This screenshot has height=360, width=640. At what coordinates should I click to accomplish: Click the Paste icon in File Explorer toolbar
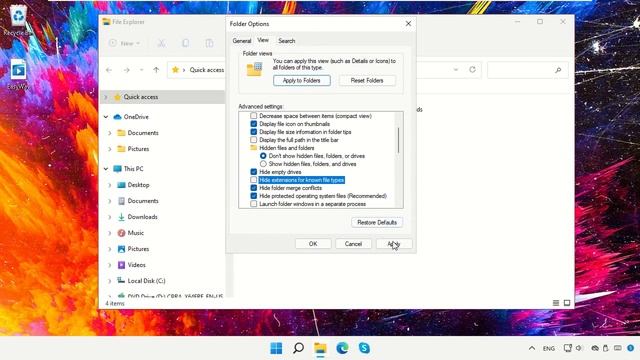coord(209,43)
